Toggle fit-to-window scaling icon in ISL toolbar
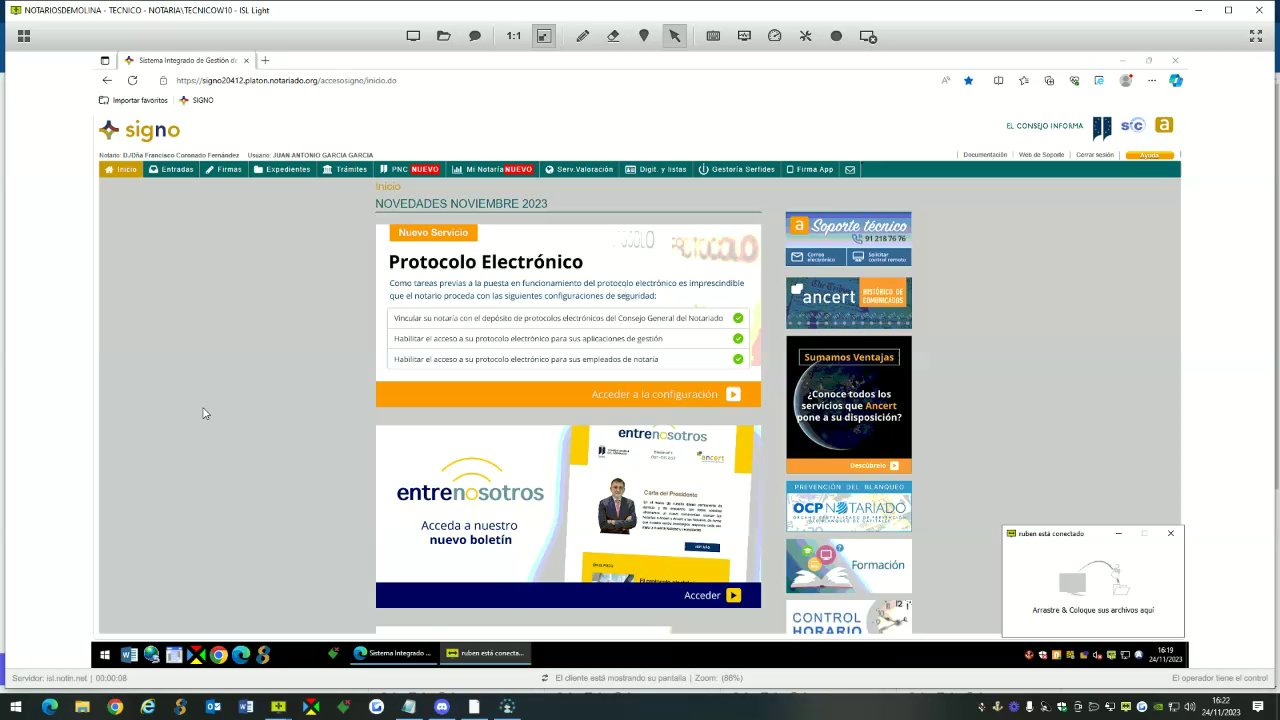 pos(544,36)
